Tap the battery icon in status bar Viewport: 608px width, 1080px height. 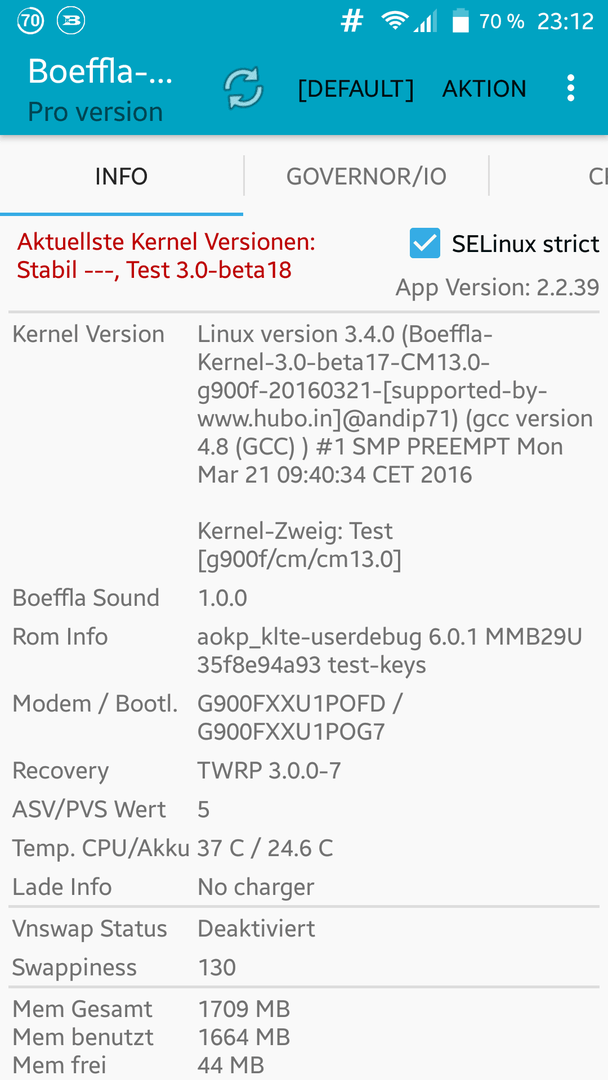pos(461,21)
